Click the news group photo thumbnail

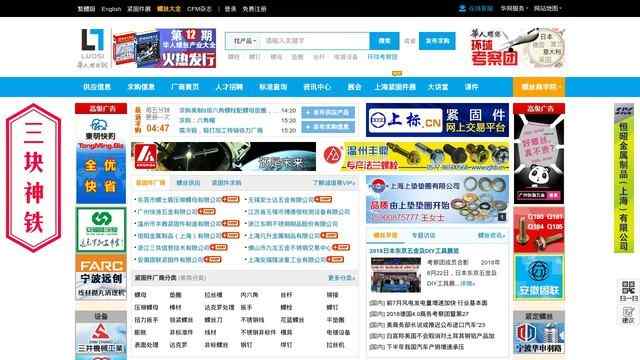pyautogui.click(x=396, y=275)
